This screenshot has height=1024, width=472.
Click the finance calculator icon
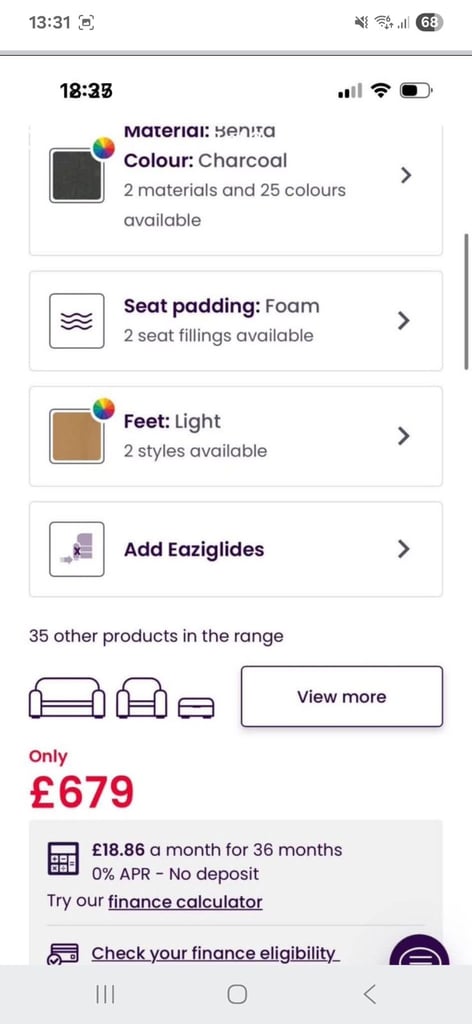[63, 858]
